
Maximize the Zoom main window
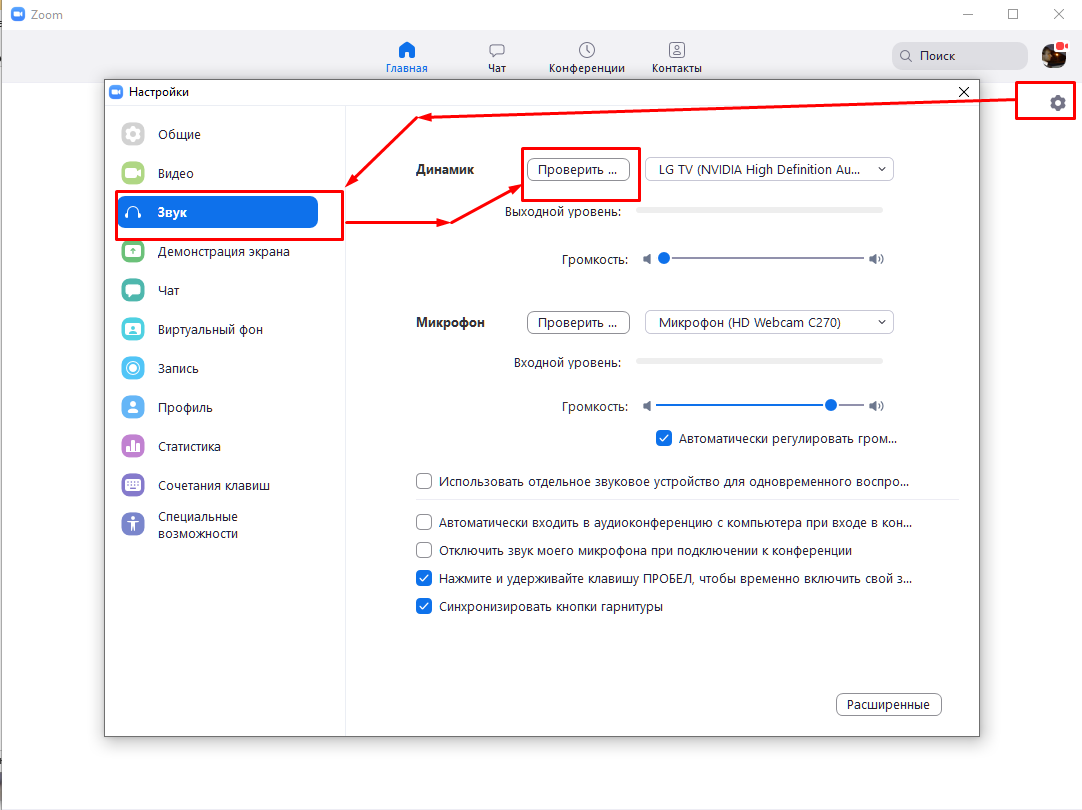coord(1013,14)
